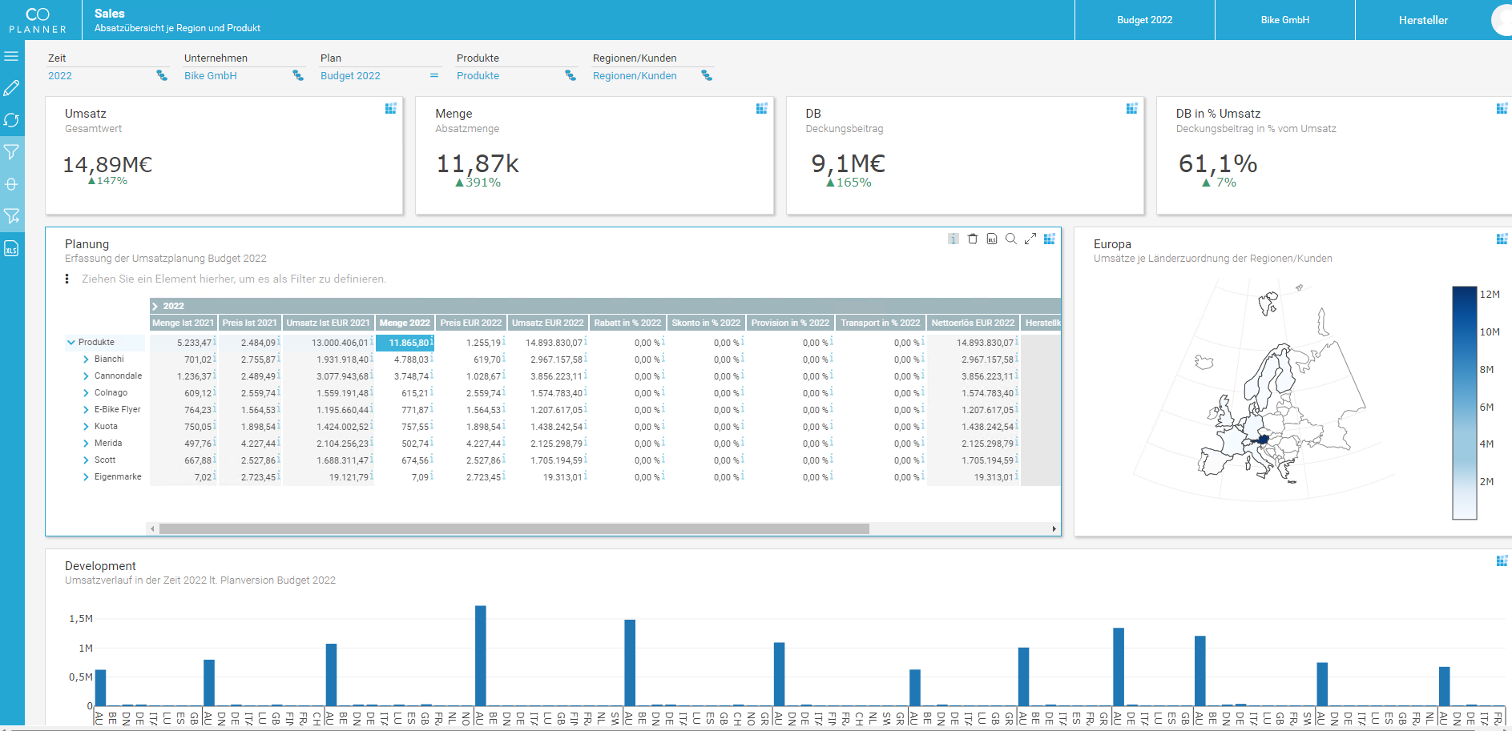Click the info icon in Planung toolbar

click(x=952, y=239)
